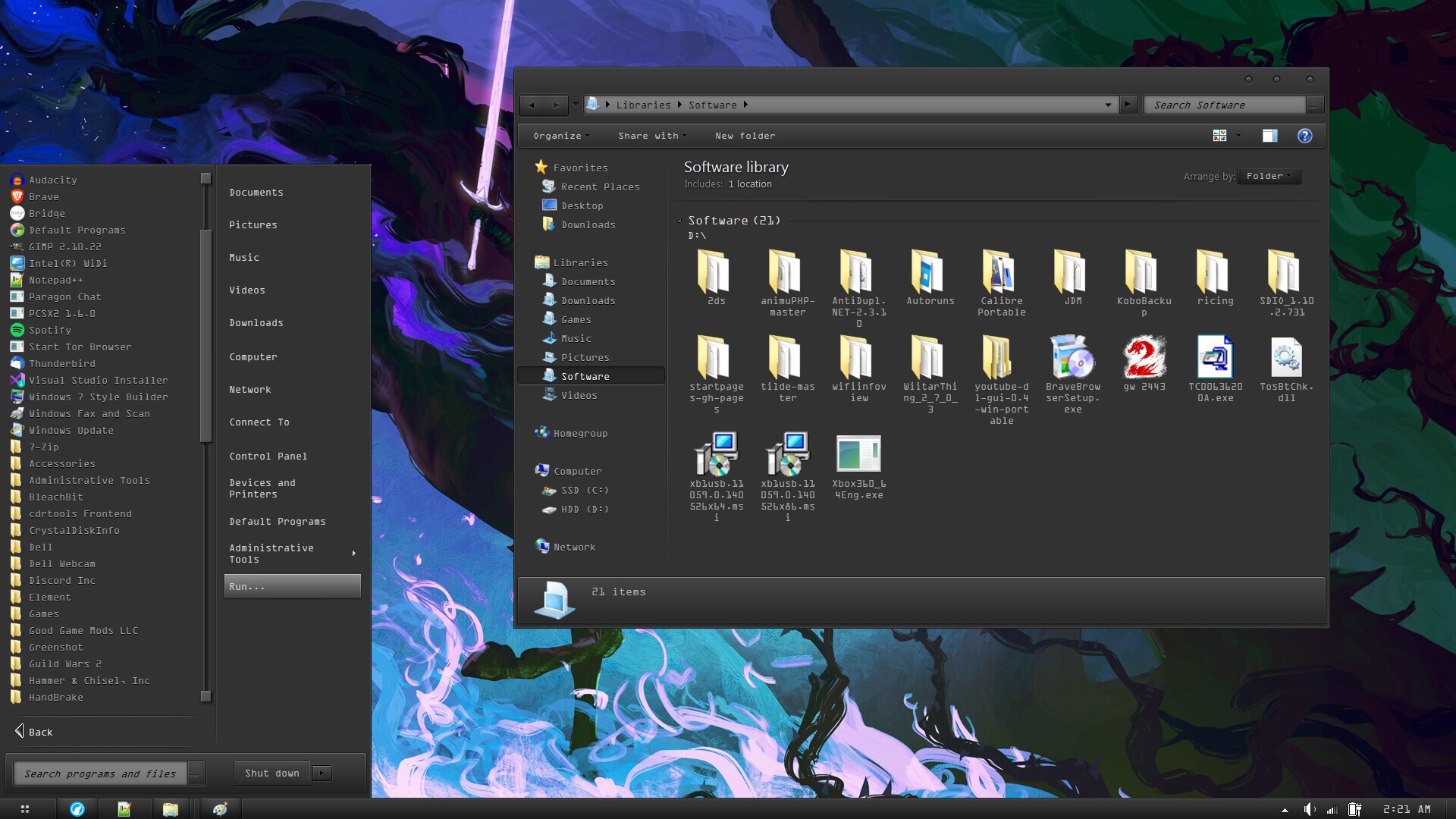Image resolution: width=1456 pixels, height=819 pixels.
Task: Click the Search Software field
Action: (x=1224, y=105)
